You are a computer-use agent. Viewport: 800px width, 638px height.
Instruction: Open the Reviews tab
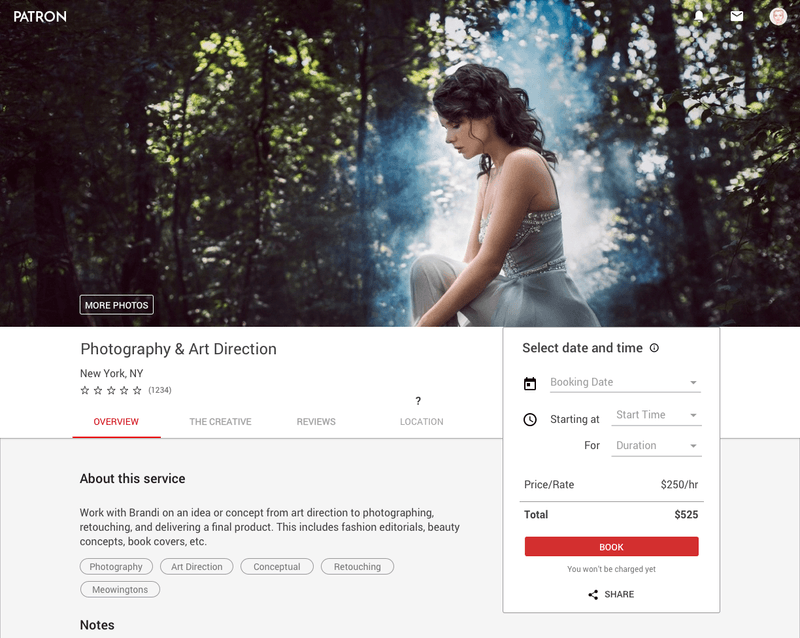pos(316,422)
